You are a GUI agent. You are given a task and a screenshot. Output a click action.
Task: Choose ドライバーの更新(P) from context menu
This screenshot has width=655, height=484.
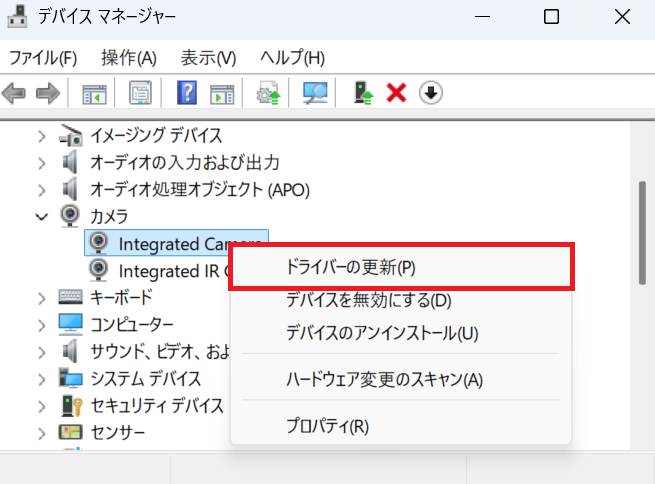pos(401,267)
